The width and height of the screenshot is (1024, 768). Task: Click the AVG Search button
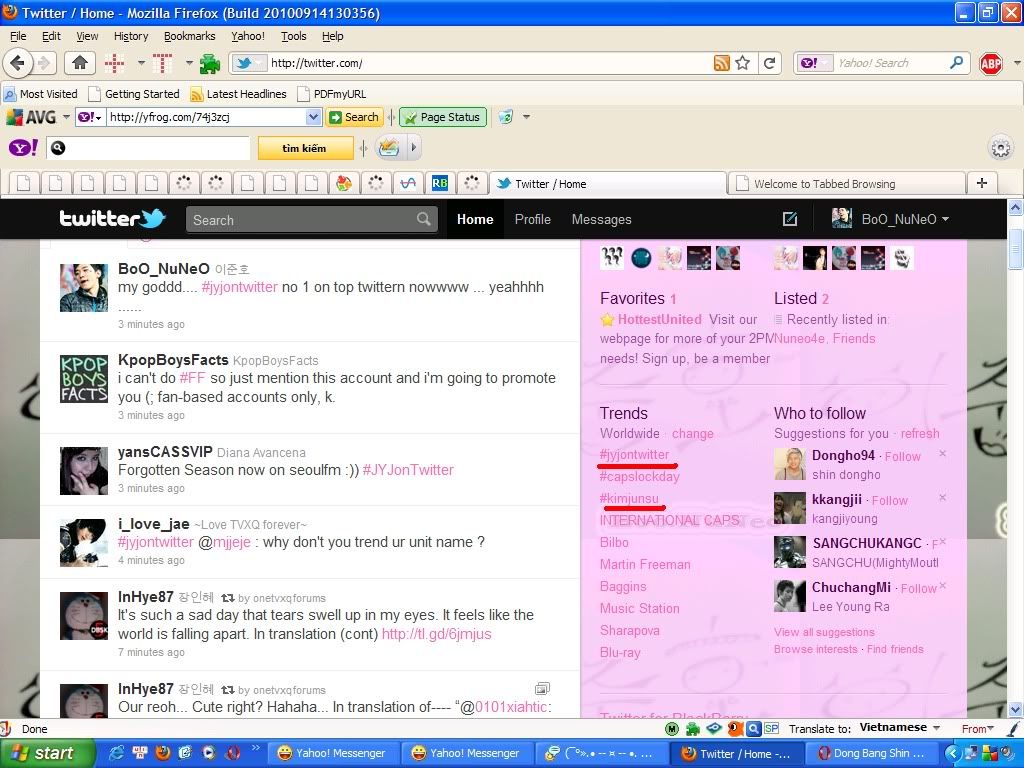point(353,118)
